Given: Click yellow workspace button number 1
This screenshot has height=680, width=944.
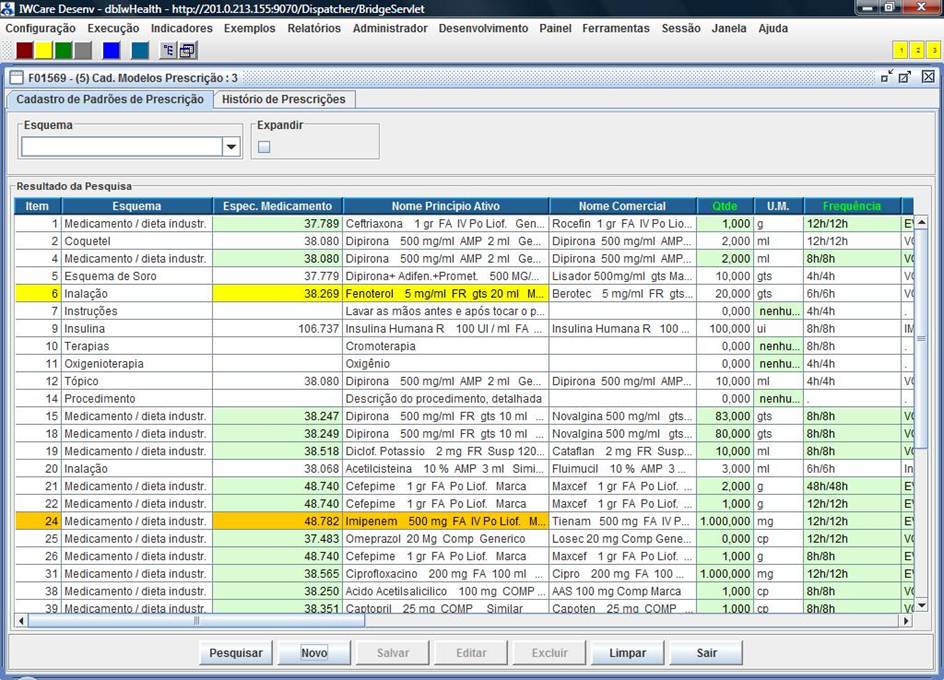Looking at the screenshot, I should [900, 50].
